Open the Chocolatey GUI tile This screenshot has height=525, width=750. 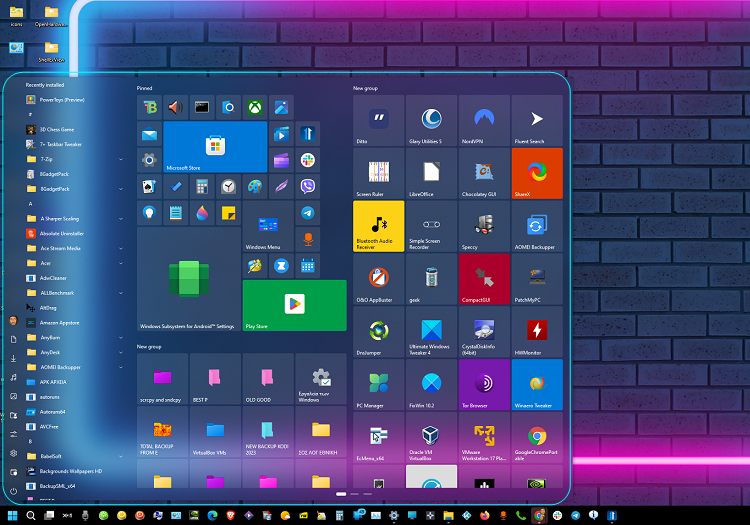click(485, 173)
